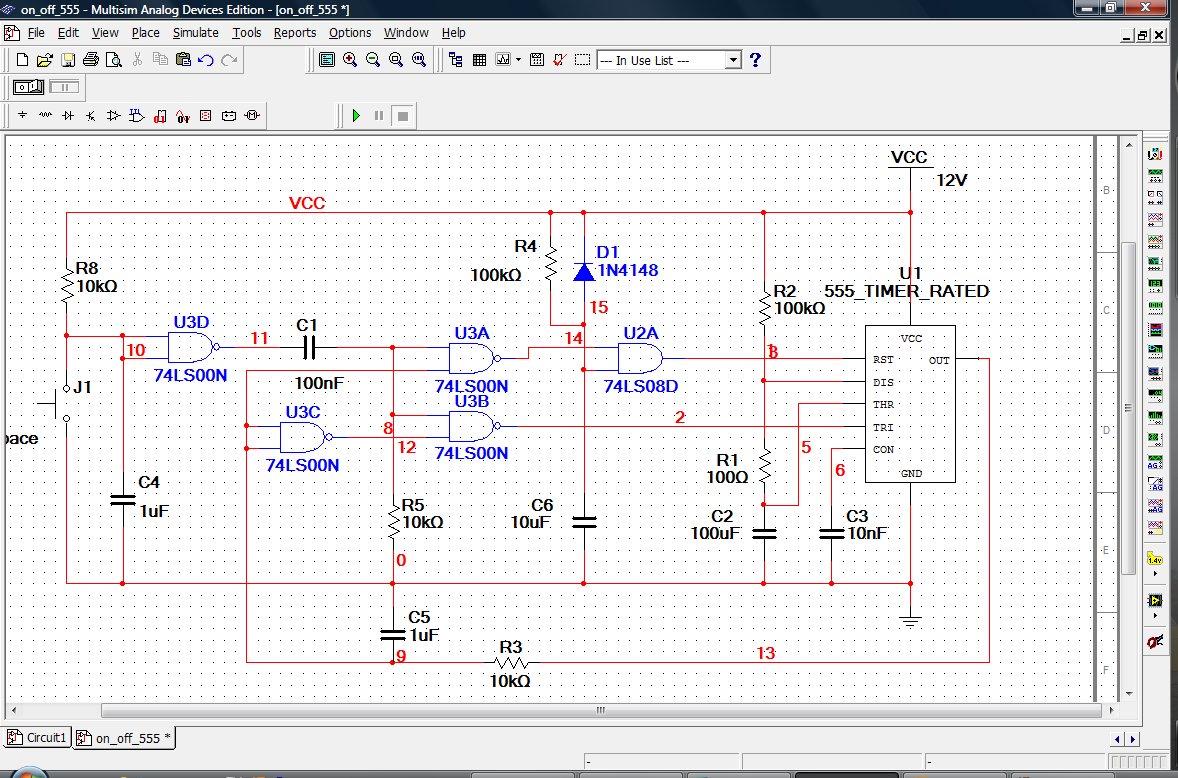Expand the Grapher analysis dropdown arrow
Viewport: 1178px width, 778px height.
(518, 60)
